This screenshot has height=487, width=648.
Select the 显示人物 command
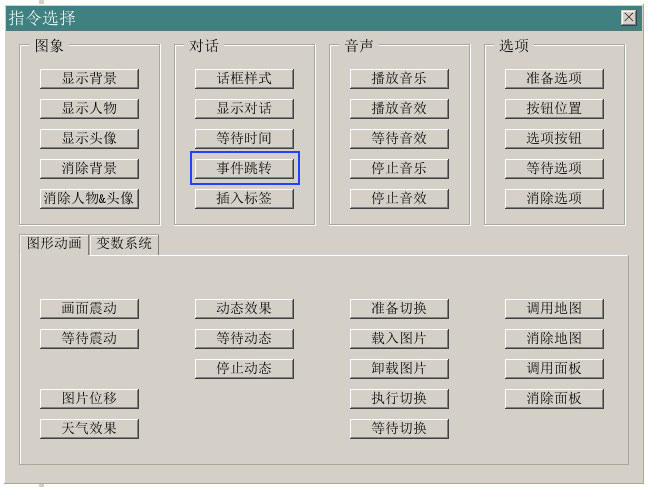pos(89,108)
